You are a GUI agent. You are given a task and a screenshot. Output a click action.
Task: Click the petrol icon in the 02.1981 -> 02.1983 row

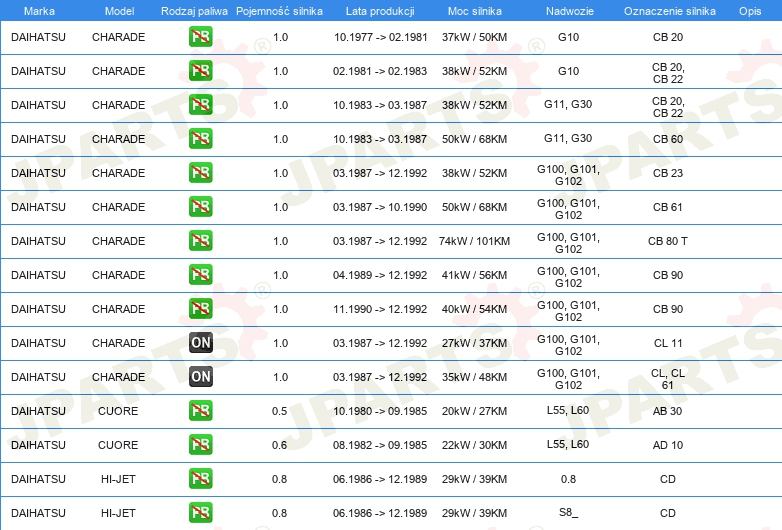coord(200,71)
